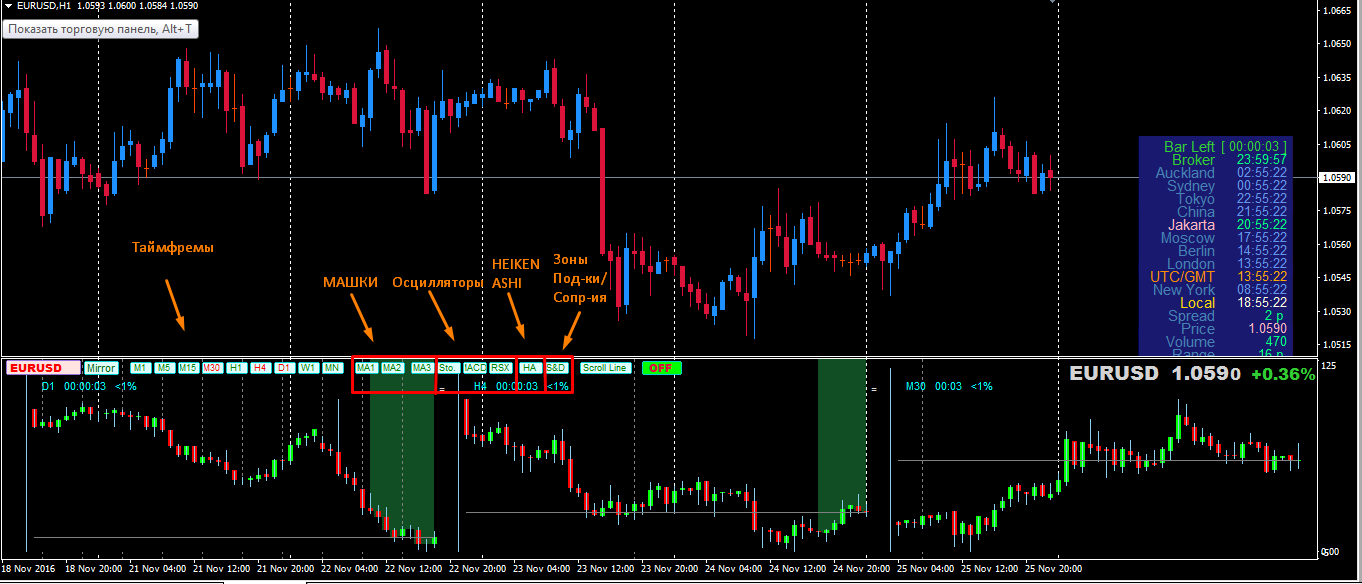Image resolution: width=1362 pixels, height=584 pixels.
Task: Select the H1 timeframe button
Action: (x=237, y=368)
